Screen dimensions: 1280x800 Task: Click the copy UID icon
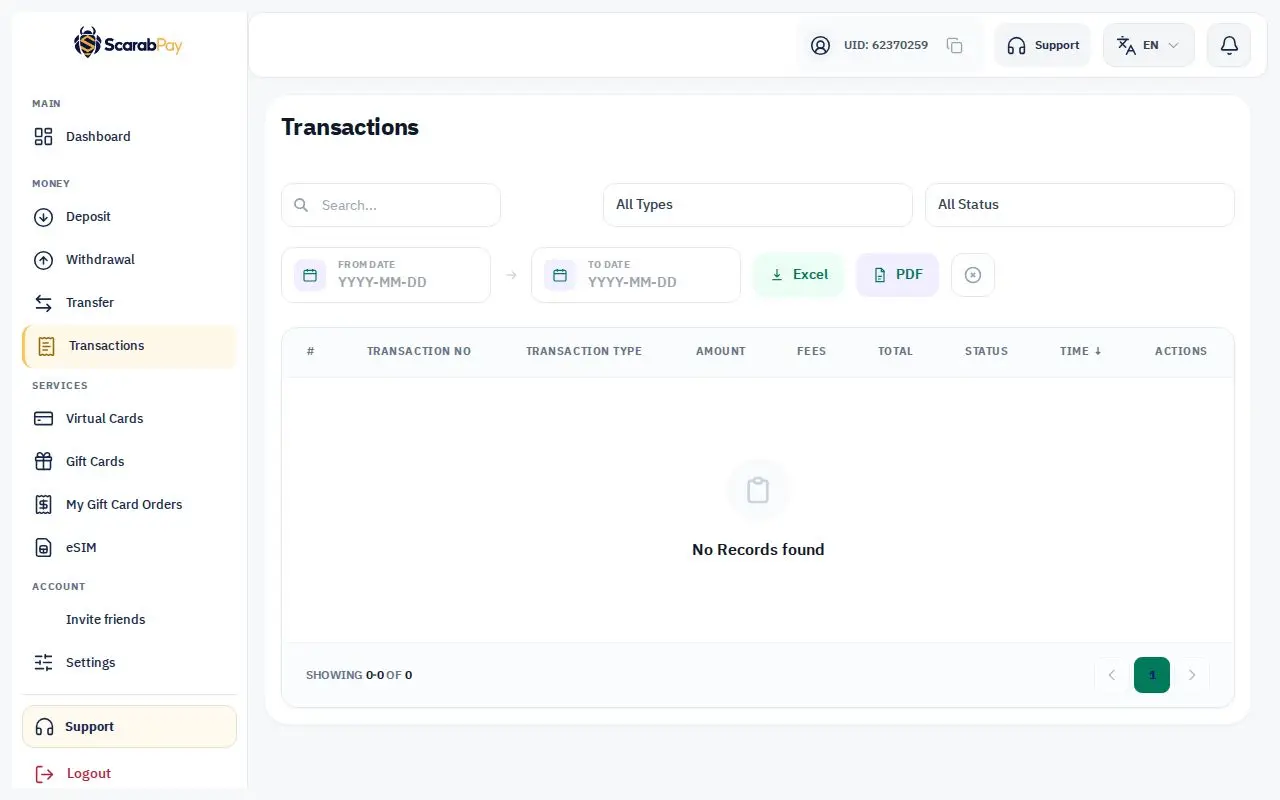955,45
